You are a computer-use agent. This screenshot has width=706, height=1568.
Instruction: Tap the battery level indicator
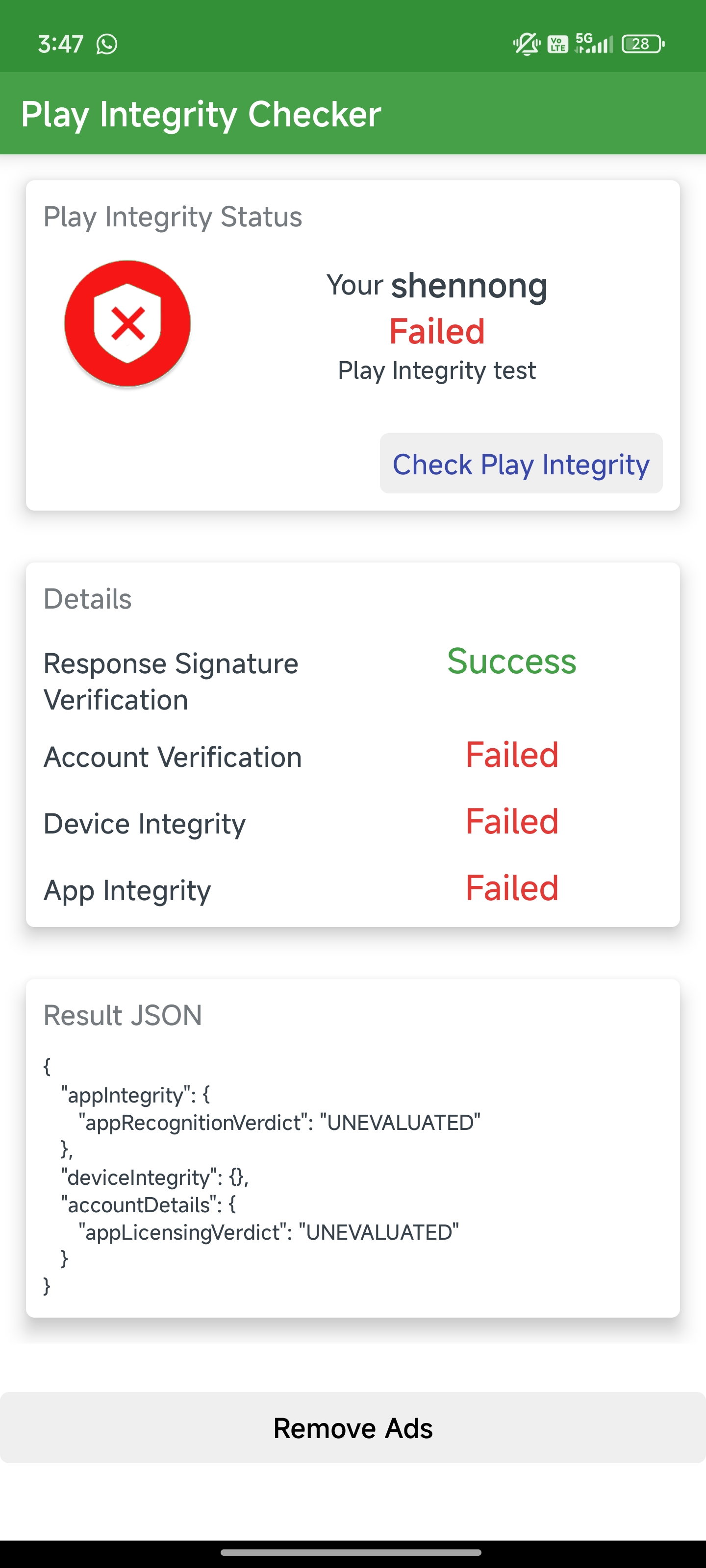point(643,44)
